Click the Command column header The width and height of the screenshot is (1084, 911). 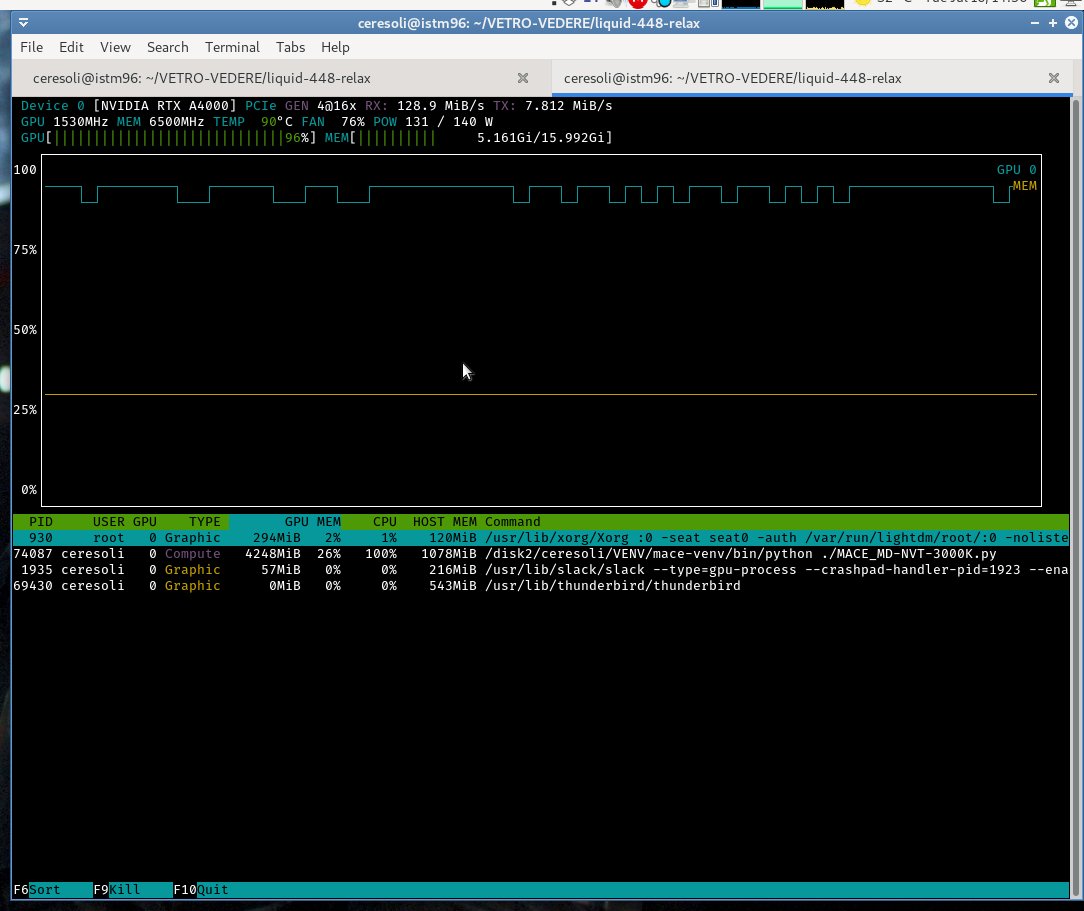pyautogui.click(x=512, y=522)
